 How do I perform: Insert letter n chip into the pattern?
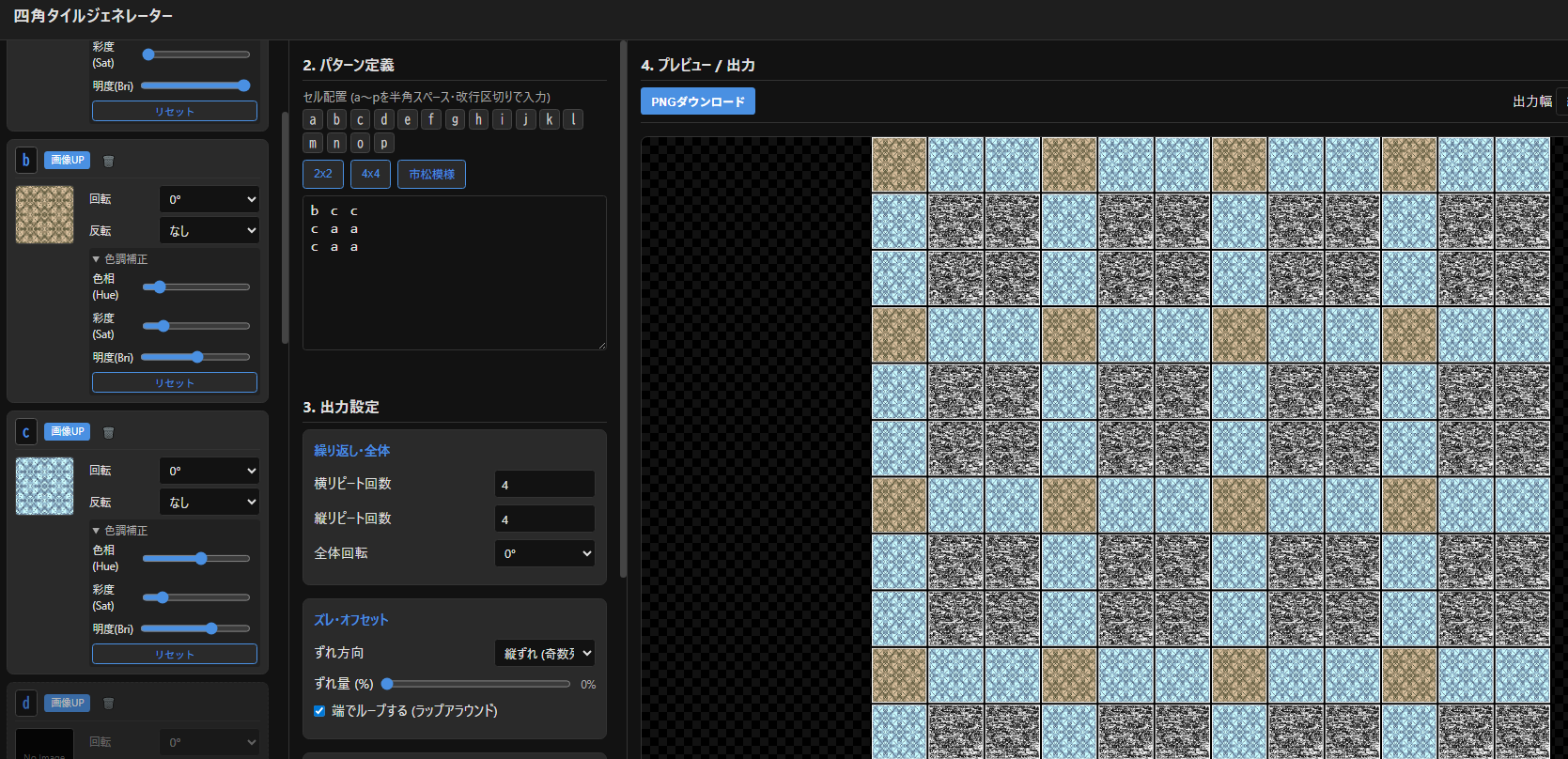(x=336, y=143)
